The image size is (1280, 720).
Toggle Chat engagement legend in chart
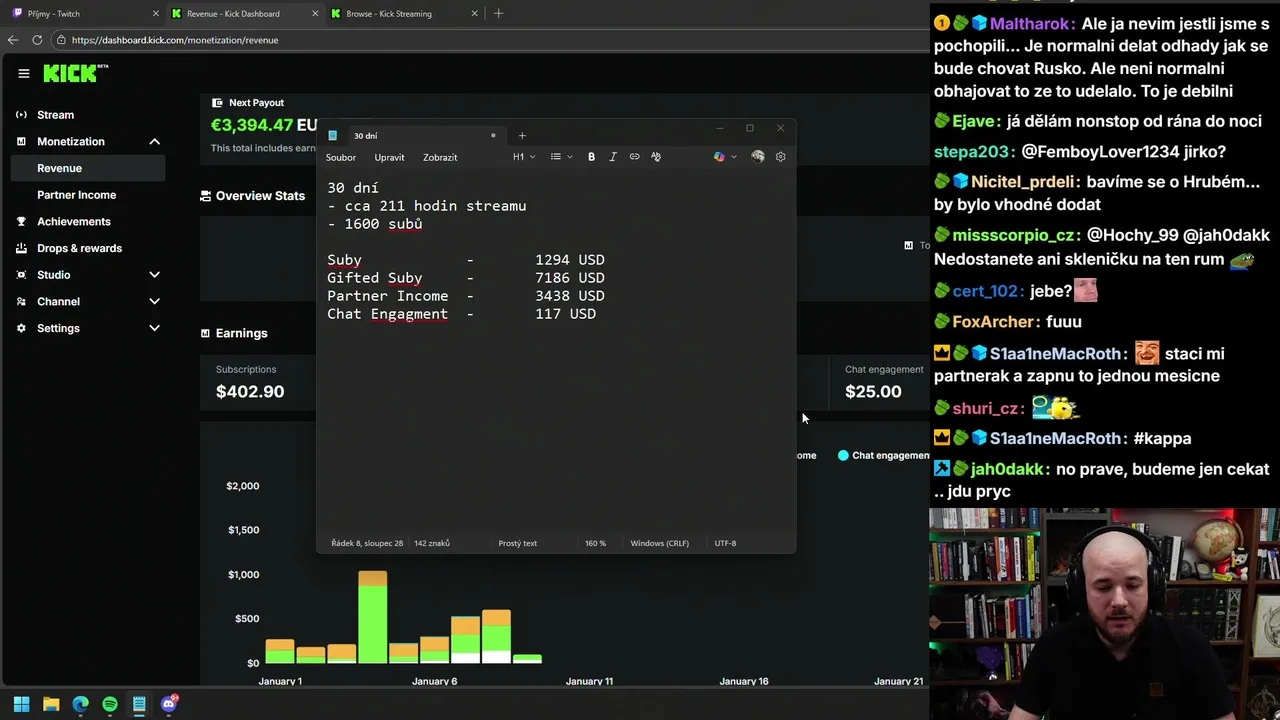(884, 455)
